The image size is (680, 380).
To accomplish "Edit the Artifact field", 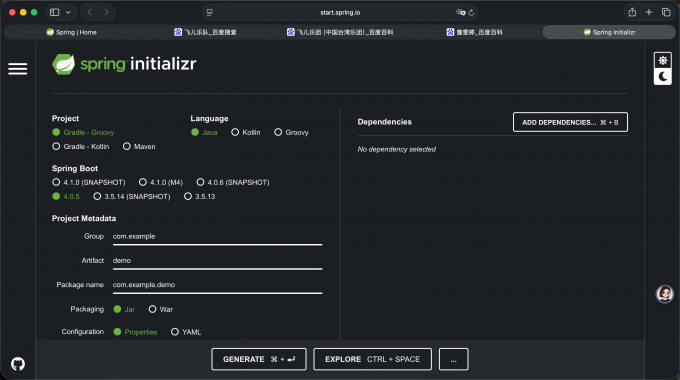I will point(217,261).
